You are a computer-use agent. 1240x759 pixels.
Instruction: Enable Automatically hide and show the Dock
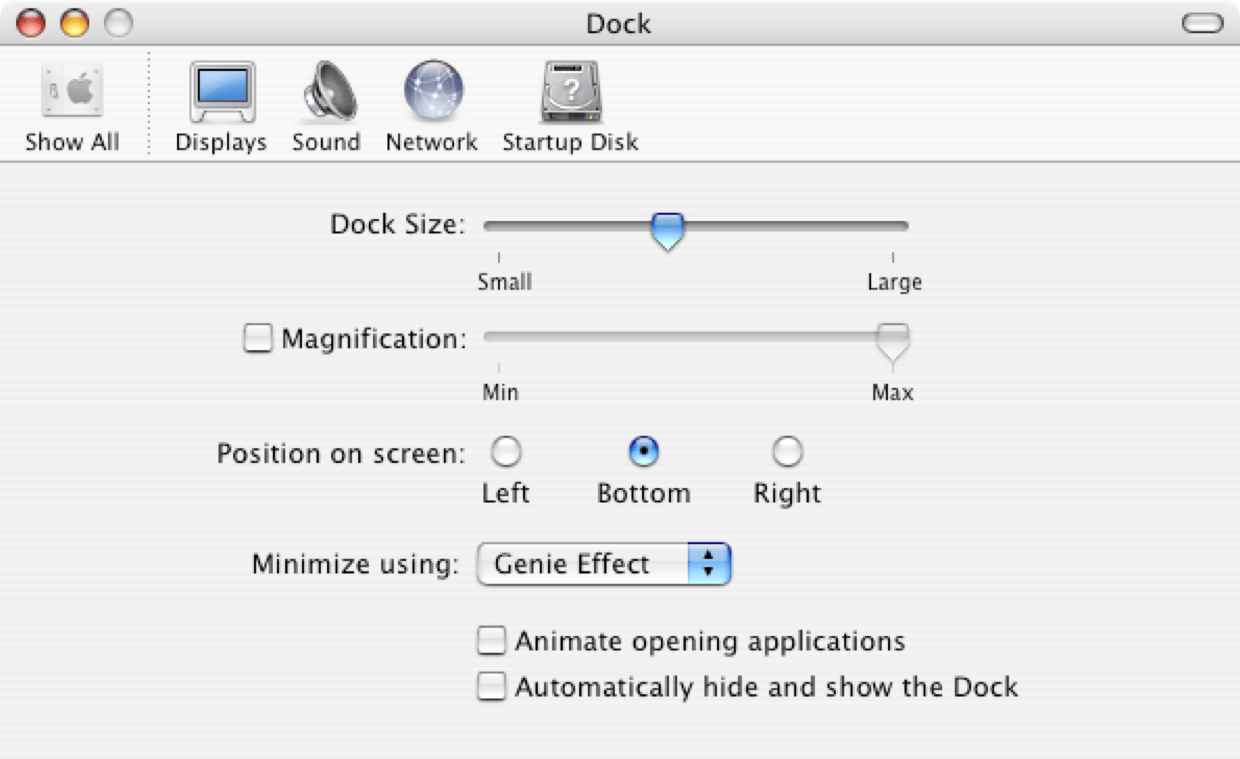coord(491,686)
